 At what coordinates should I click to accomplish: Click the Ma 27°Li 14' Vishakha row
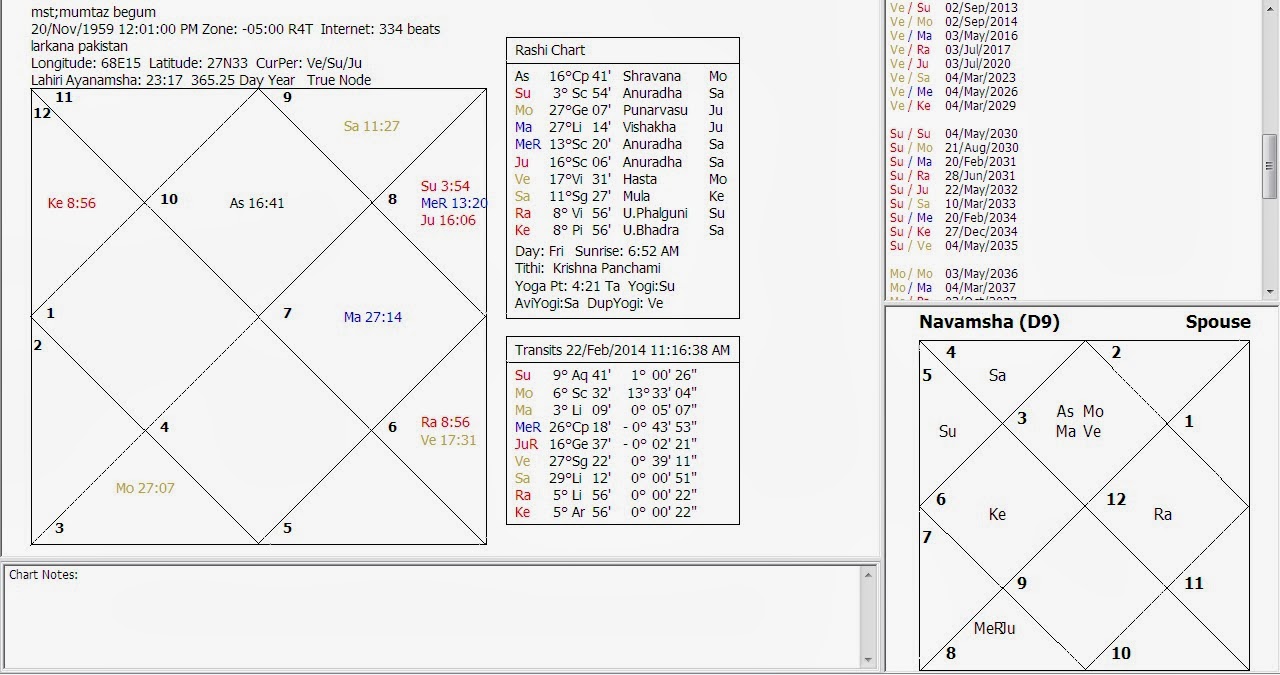coord(621,127)
